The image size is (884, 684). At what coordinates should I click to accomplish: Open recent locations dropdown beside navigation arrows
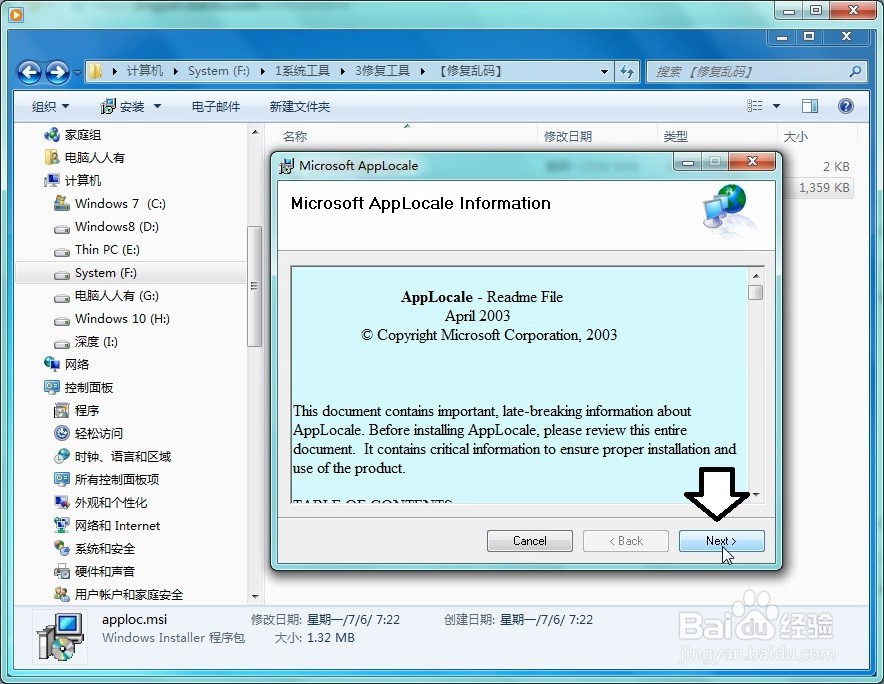pos(77,72)
